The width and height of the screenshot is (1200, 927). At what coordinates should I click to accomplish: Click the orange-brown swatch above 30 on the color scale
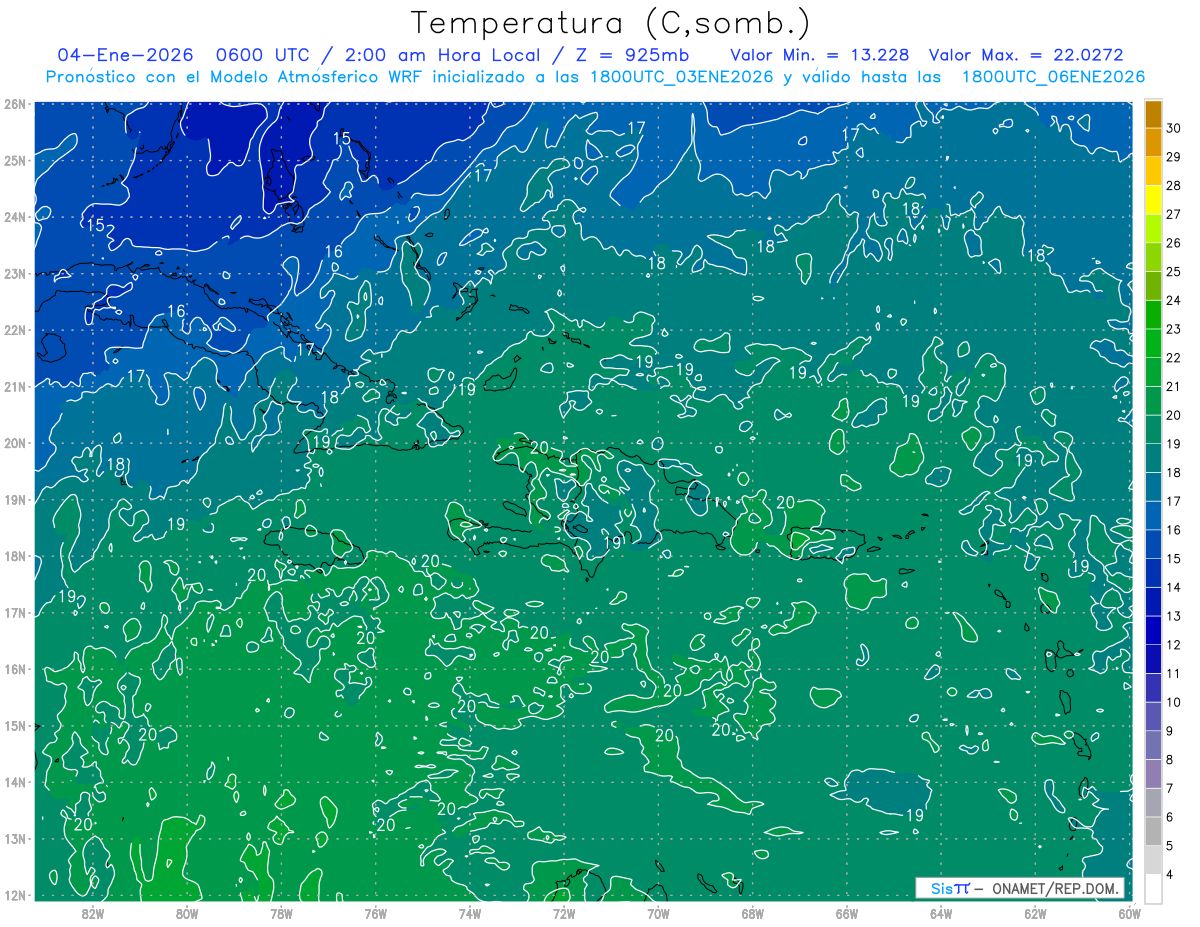click(1153, 114)
